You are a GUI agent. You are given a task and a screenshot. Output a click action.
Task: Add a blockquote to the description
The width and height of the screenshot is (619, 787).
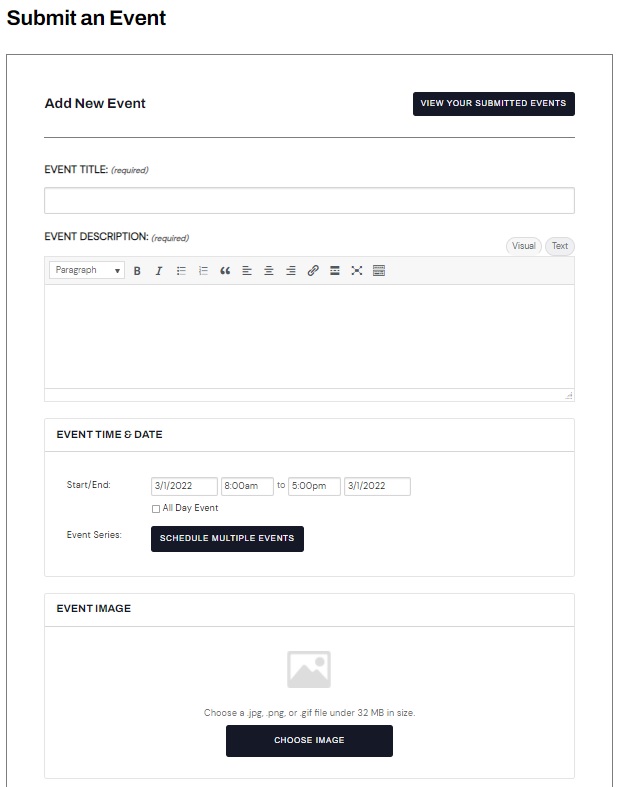tap(225, 271)
